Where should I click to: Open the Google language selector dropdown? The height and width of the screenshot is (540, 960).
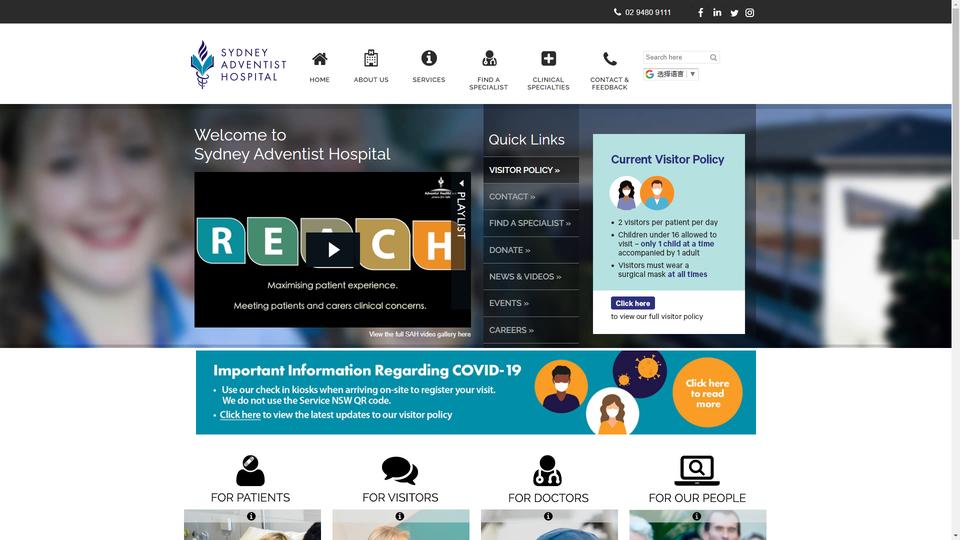point(670,74)
